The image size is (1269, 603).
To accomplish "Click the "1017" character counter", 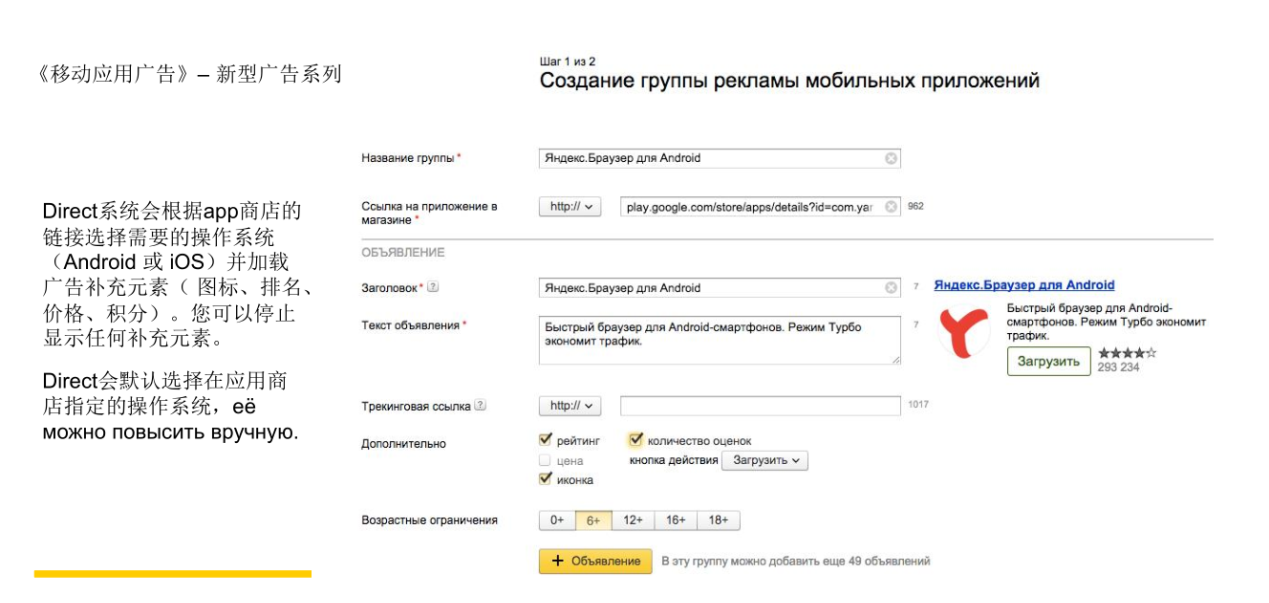I will (x=918, y=405).
